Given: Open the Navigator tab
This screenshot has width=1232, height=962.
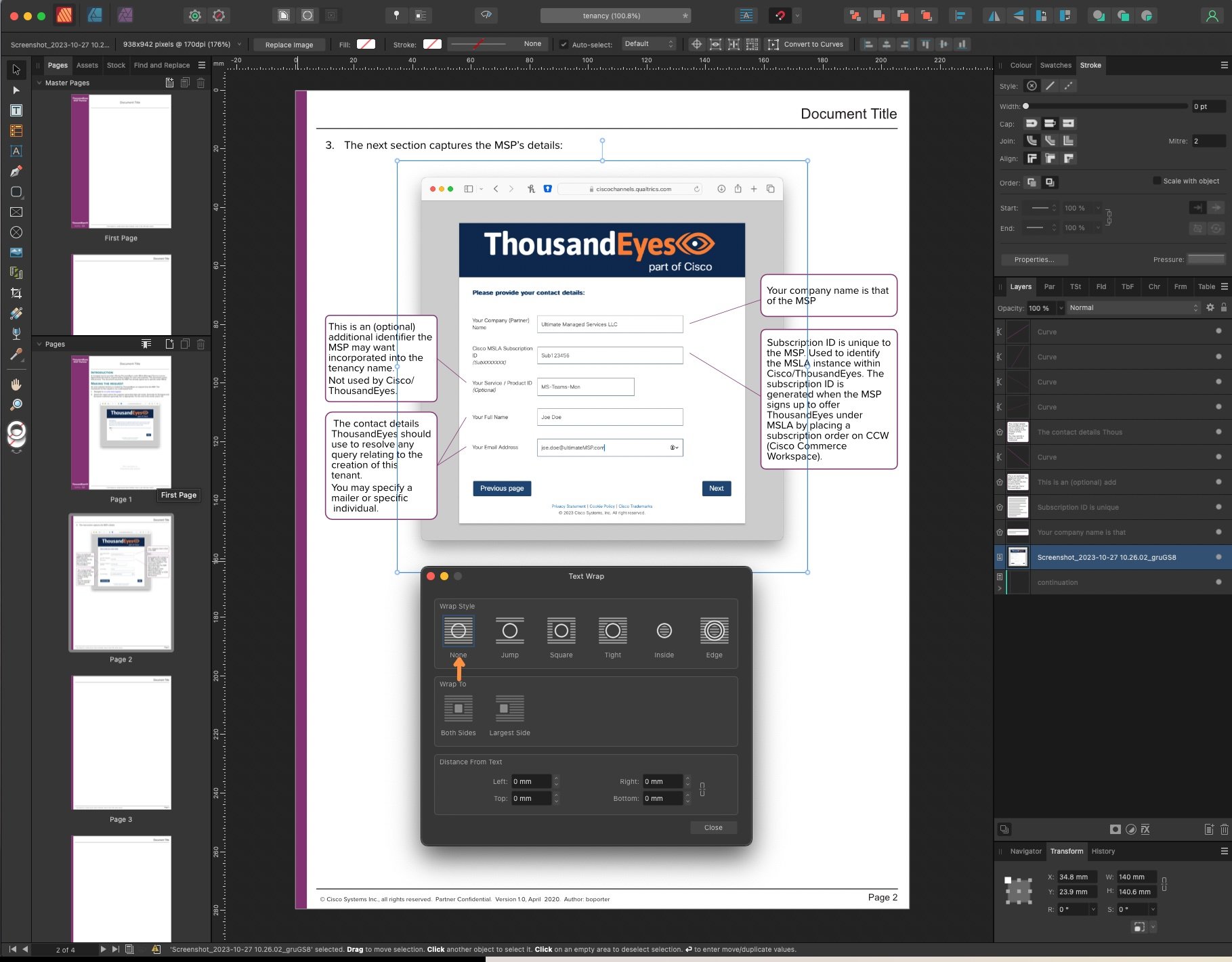Looking at the screenshot, I should (x=1025, y=851).
